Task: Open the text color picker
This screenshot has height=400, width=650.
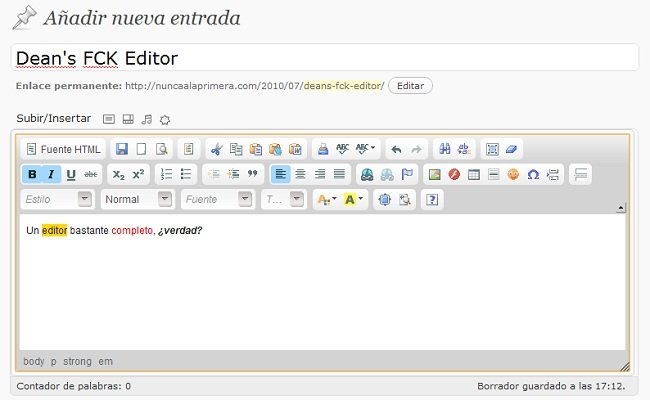Action: [327, 200]
